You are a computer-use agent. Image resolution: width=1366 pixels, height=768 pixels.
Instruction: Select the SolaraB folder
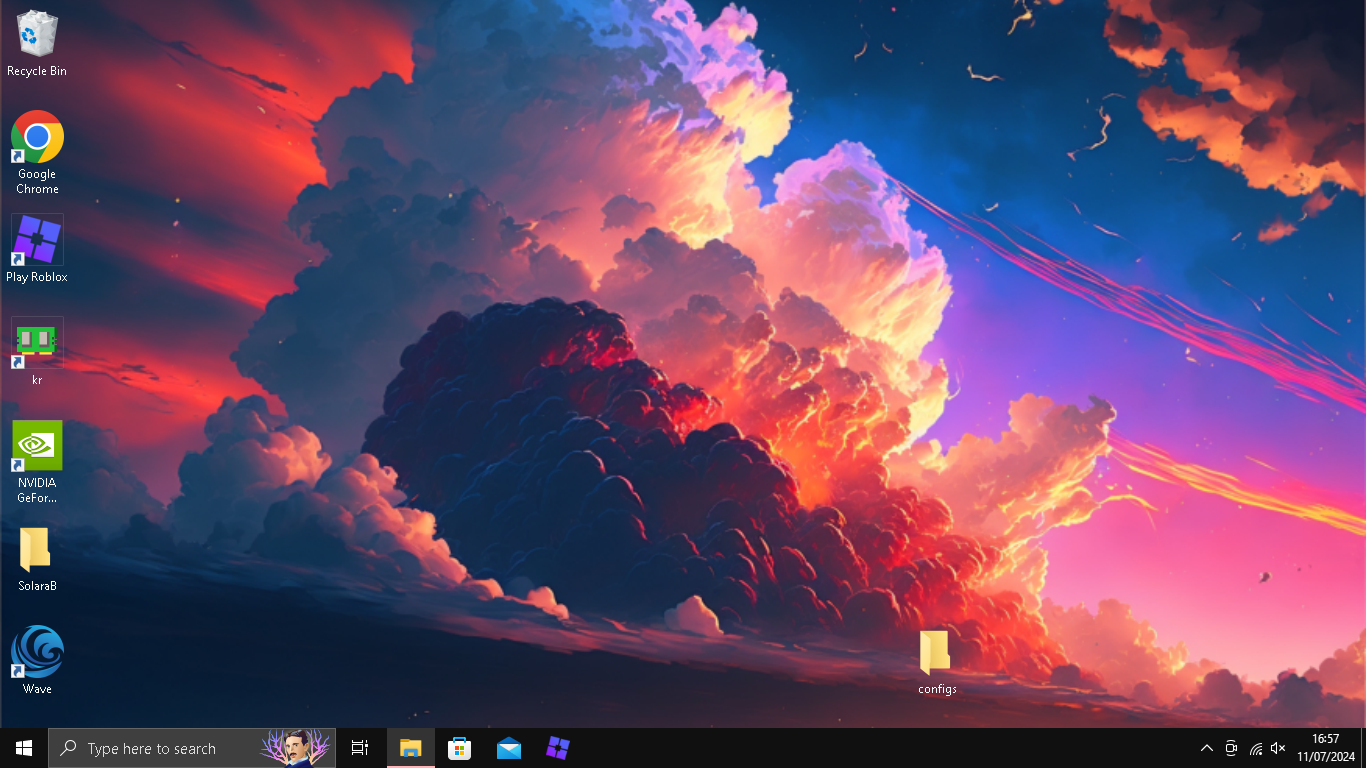click(x=37, y=560)
